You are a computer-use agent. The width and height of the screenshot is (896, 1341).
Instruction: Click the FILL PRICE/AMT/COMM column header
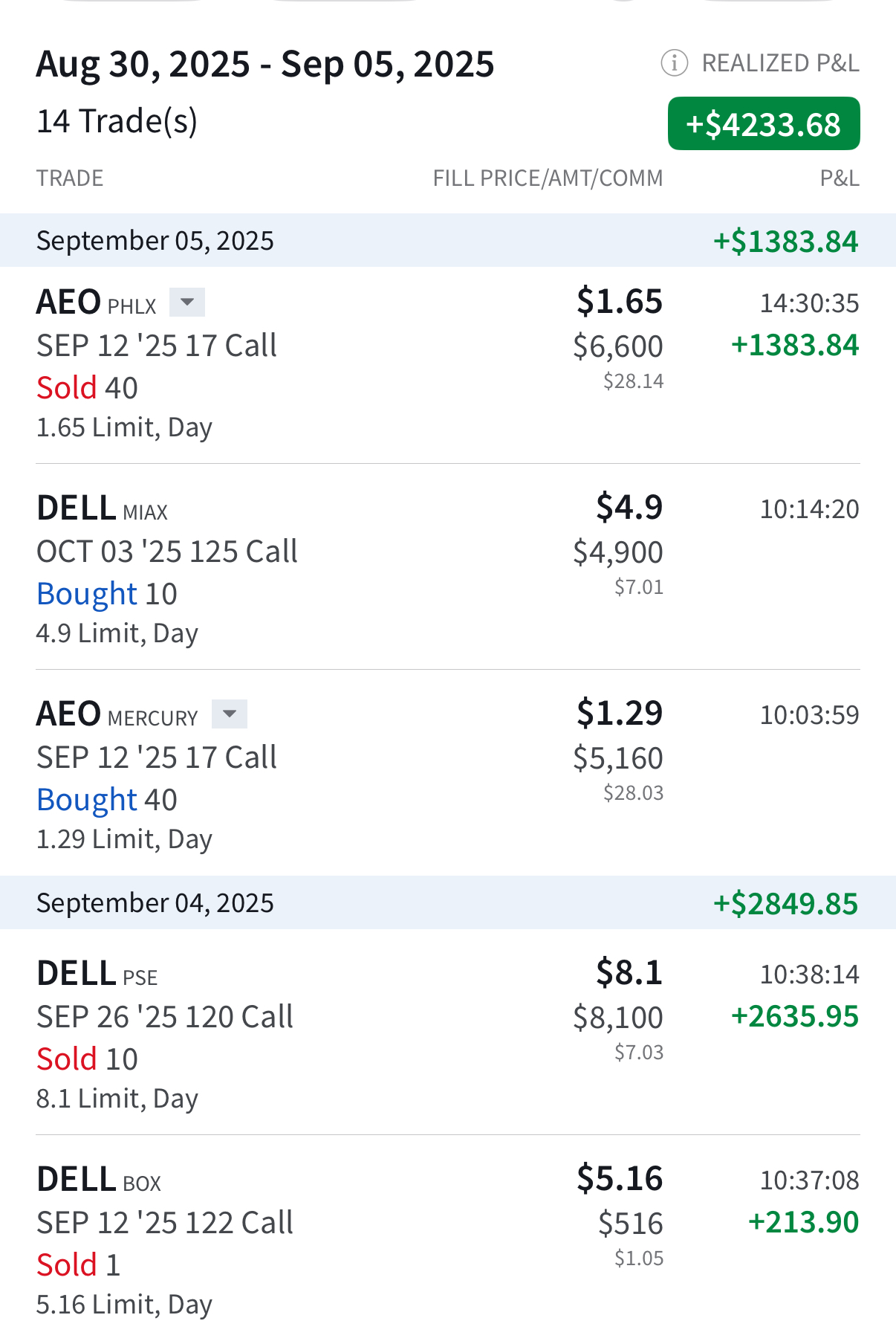[x=548, y=178]
